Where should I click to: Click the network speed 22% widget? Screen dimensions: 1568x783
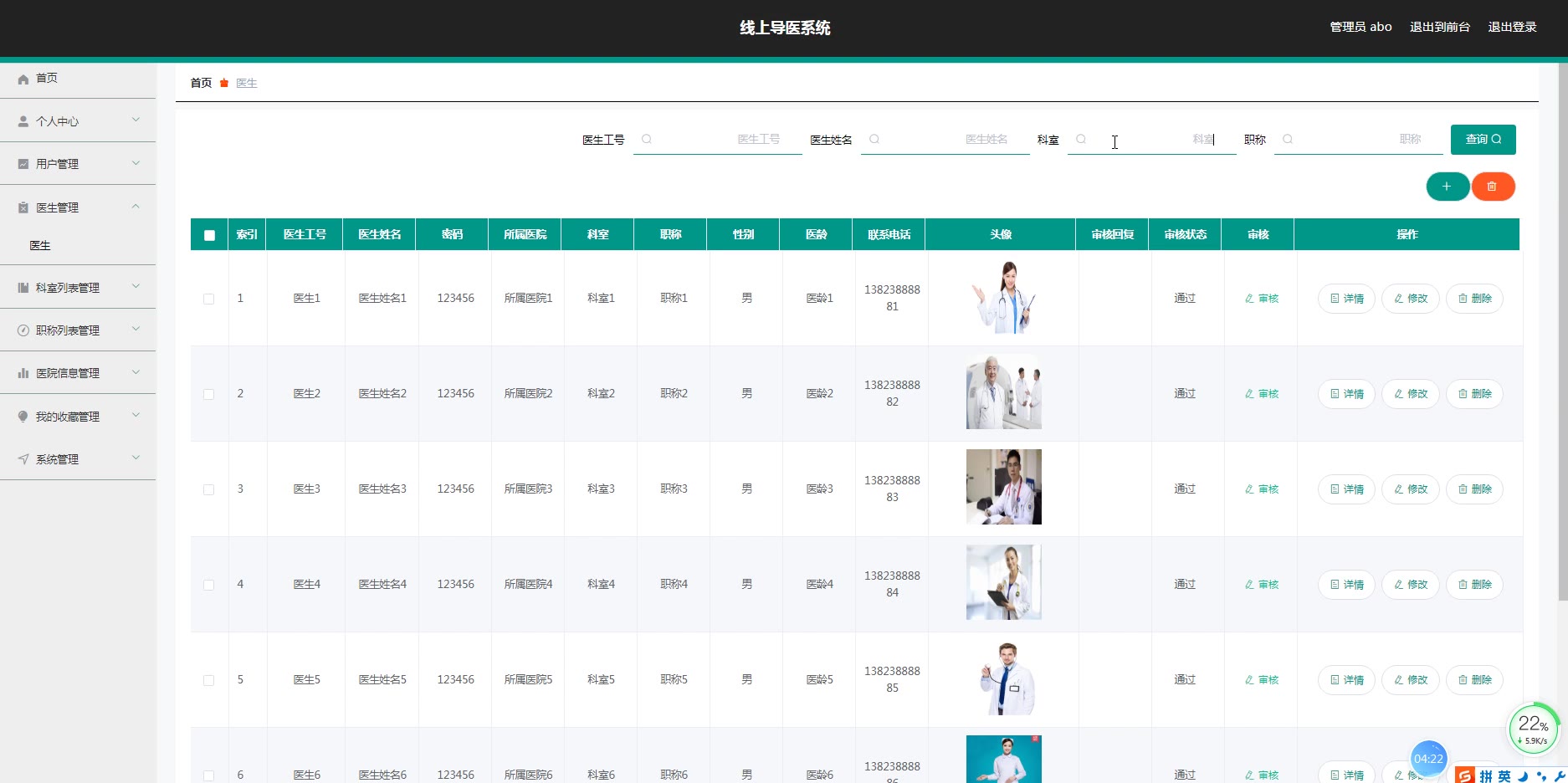pos(1533,728)
